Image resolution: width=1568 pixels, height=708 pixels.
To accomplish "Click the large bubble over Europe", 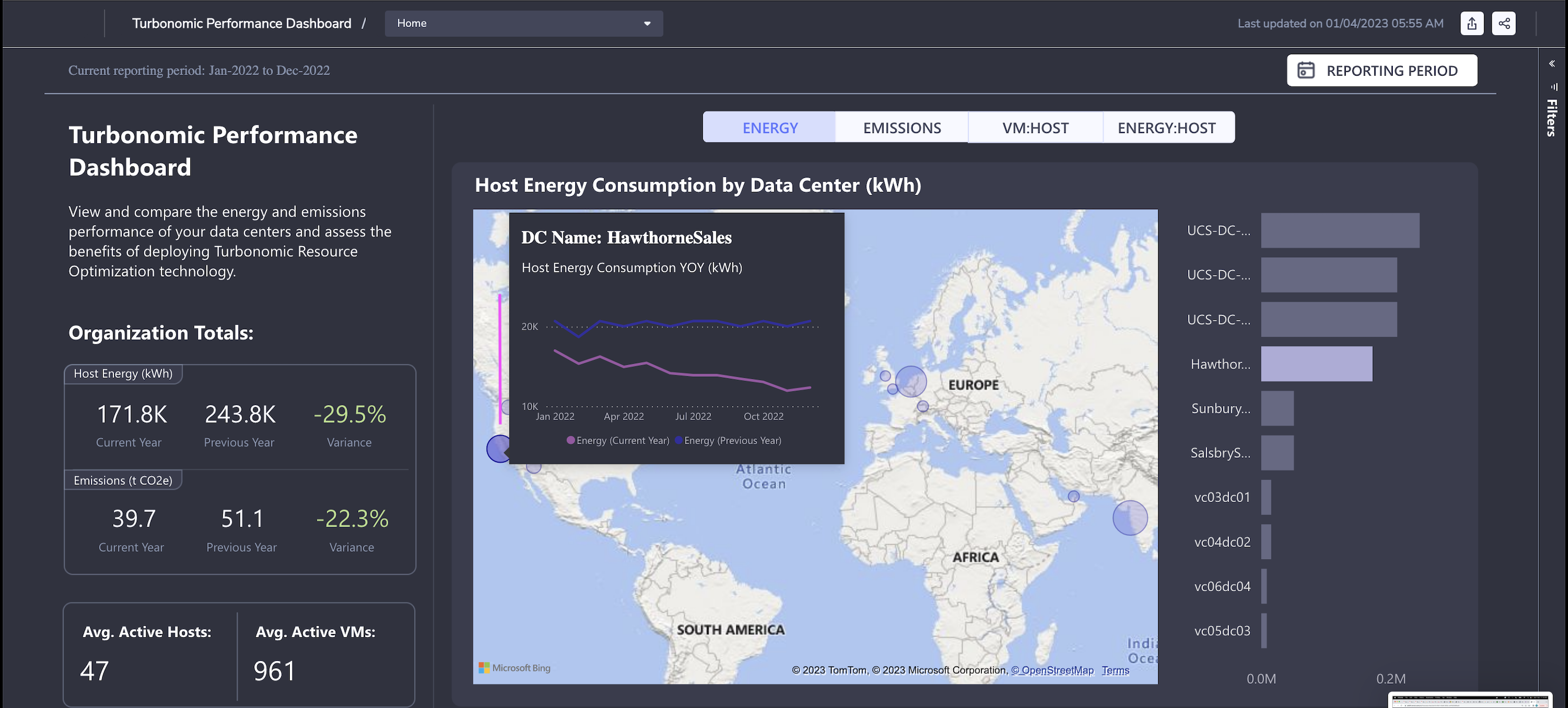I will [x=911, y=382].
